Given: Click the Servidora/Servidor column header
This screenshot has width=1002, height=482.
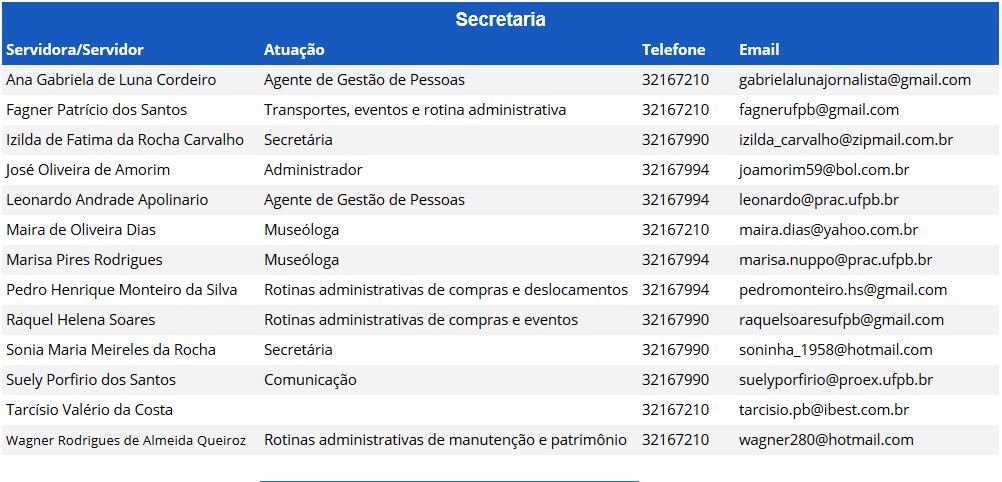Looking at the screenshot, I should pyautogui.click(x=75, y=50).
